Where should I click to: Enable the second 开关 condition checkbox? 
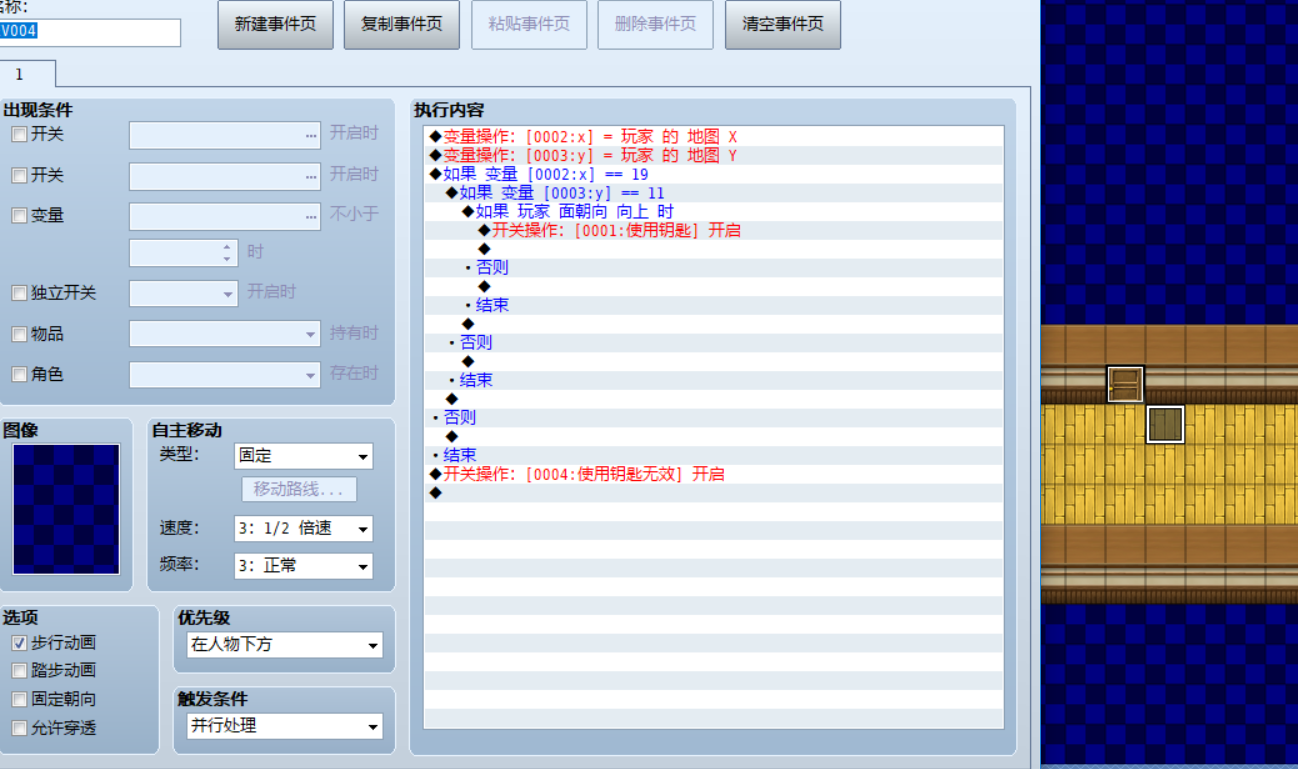pyautogui.click(x=19, y=175)
